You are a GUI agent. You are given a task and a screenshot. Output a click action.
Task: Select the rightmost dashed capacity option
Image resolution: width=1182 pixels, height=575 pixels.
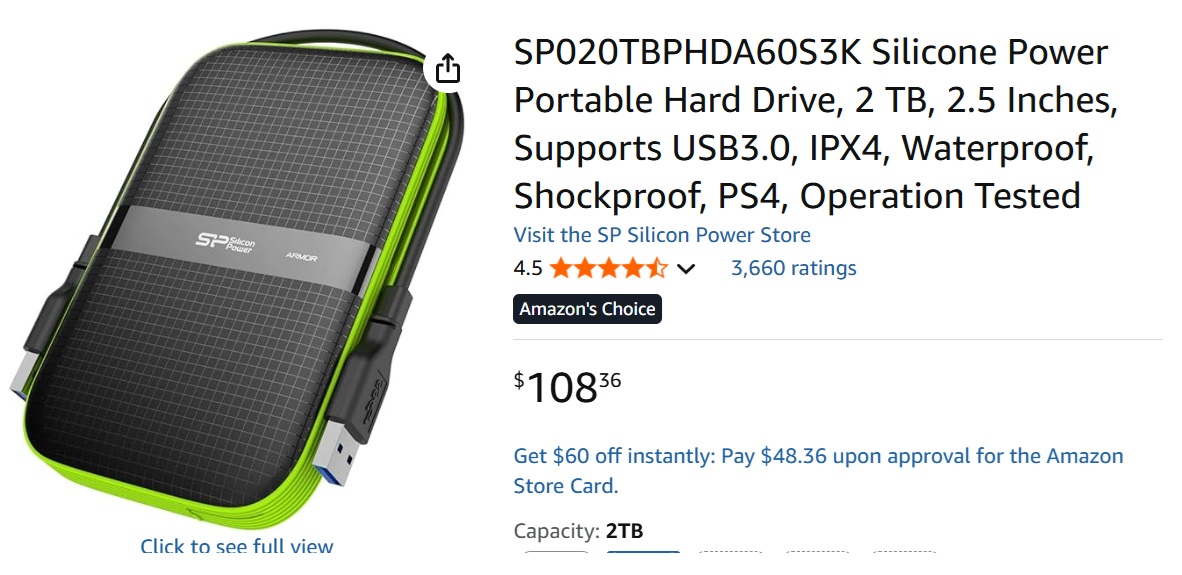[905, 553]
